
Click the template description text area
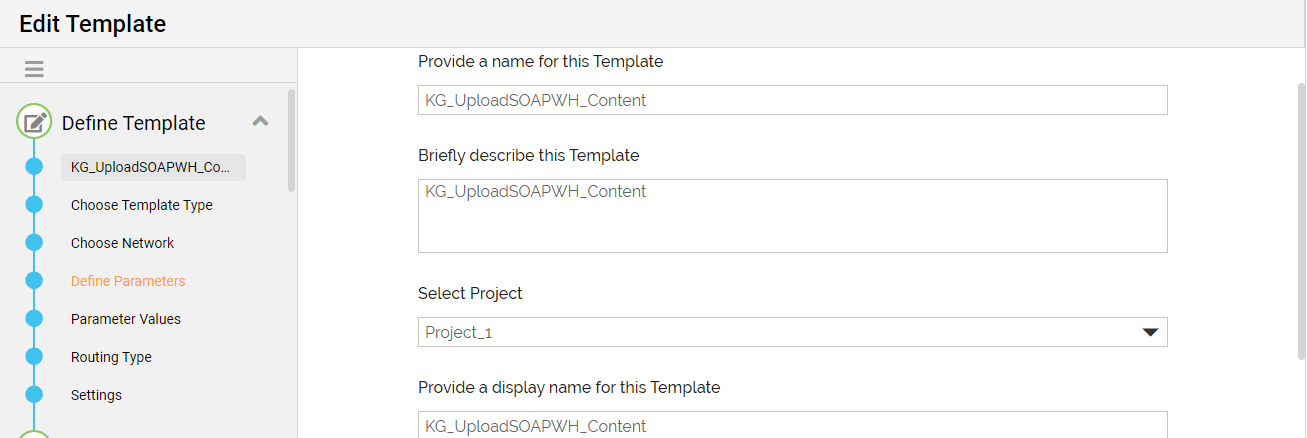(792, 216)
